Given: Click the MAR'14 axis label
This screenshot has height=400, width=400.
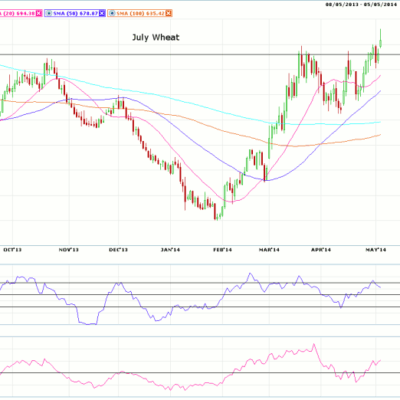Looking at the screenshot, I should point(269,250).
